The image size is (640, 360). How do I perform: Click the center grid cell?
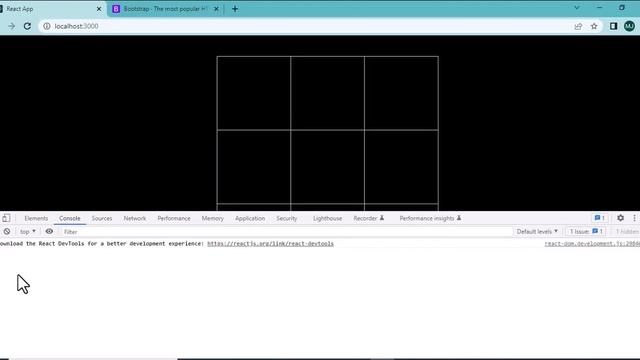coord(327,167)
